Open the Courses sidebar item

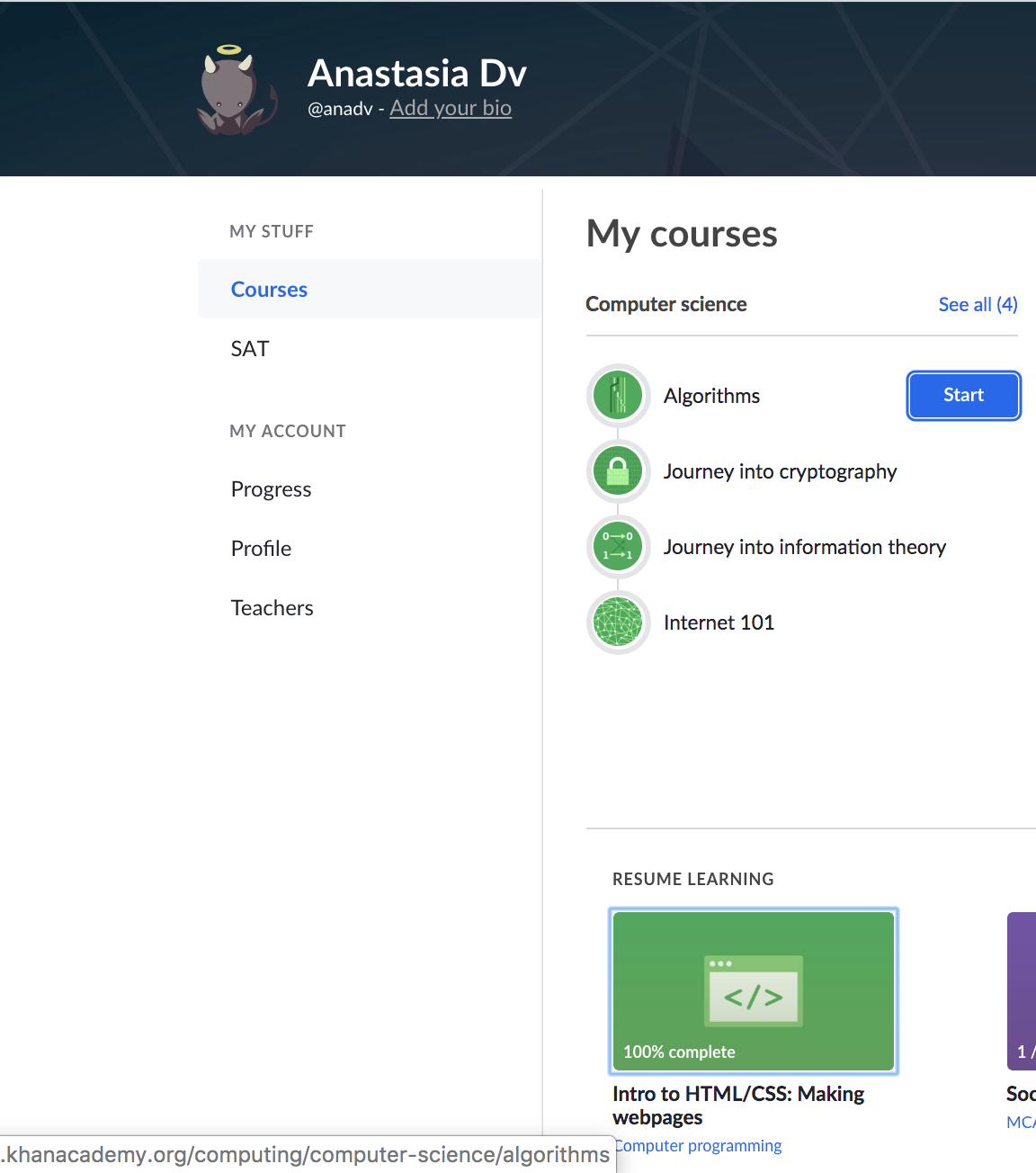coord(370,289)
